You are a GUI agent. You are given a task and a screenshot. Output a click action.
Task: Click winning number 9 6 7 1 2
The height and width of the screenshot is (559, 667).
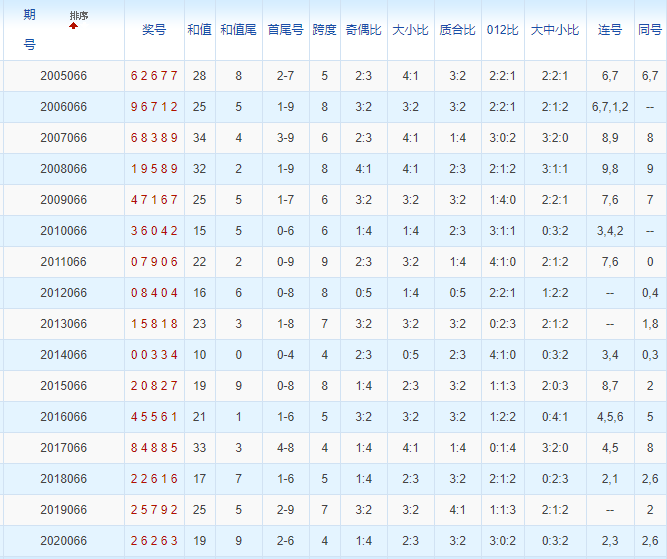[x=154, y=107]
